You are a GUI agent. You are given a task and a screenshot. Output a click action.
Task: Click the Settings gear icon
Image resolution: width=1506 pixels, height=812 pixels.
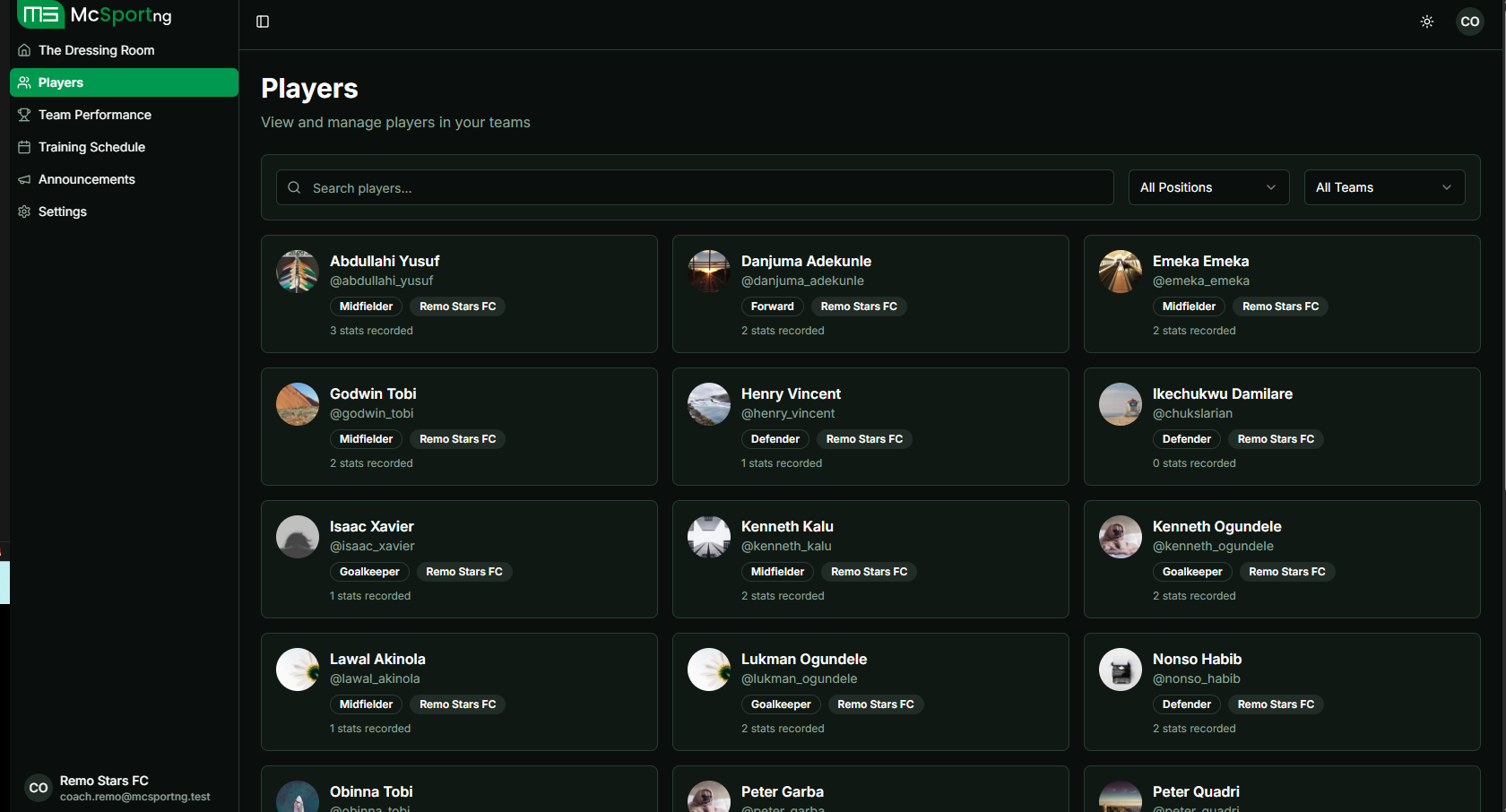tap(24, 212)
